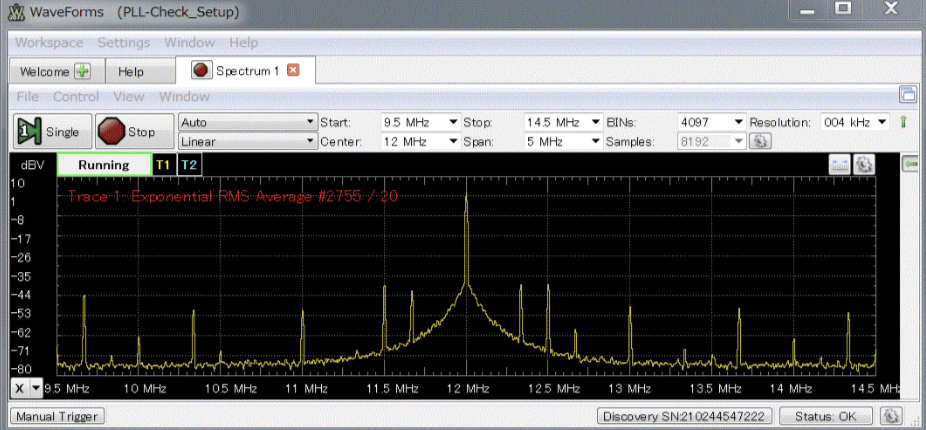Open the Control menu
Screen dimensions: 926x430
(76, 96)
